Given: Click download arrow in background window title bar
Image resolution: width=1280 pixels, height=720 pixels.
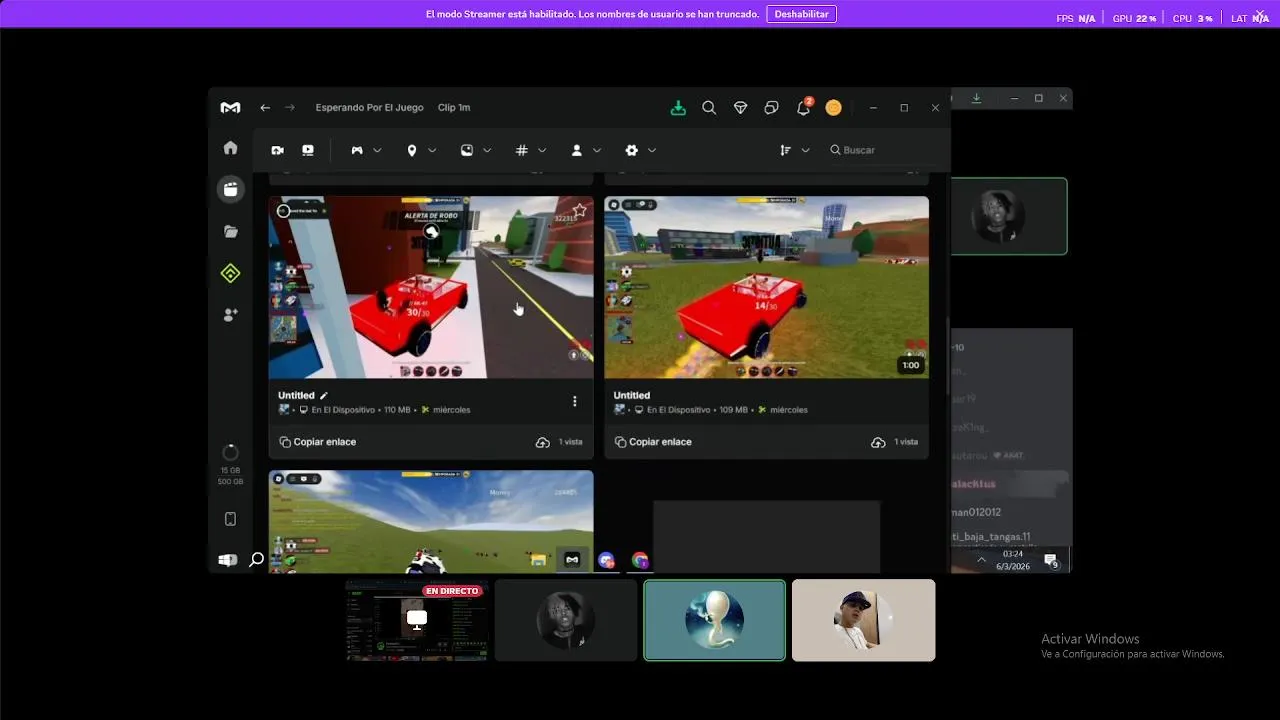Looking at the screenshot, I should [x=976, y=98].
